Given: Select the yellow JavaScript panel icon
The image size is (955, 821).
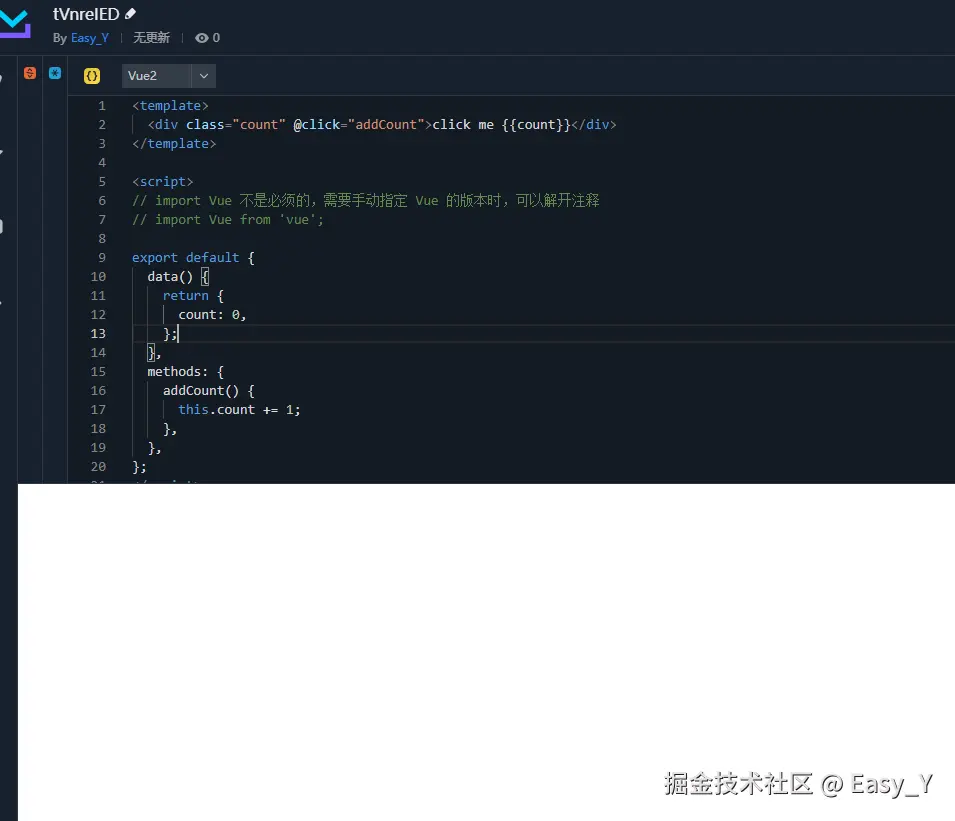Looking at the screenshot, I should (92, 76).
